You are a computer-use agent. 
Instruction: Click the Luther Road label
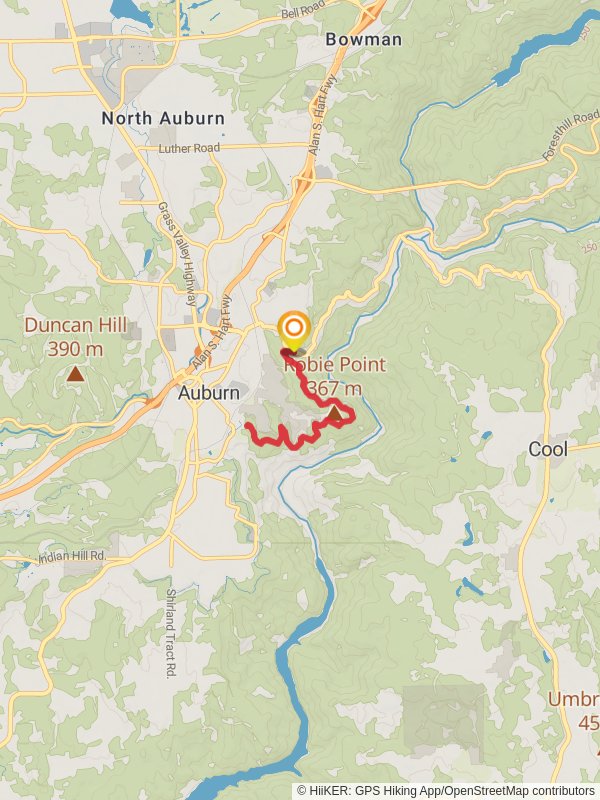coord(189,148)
